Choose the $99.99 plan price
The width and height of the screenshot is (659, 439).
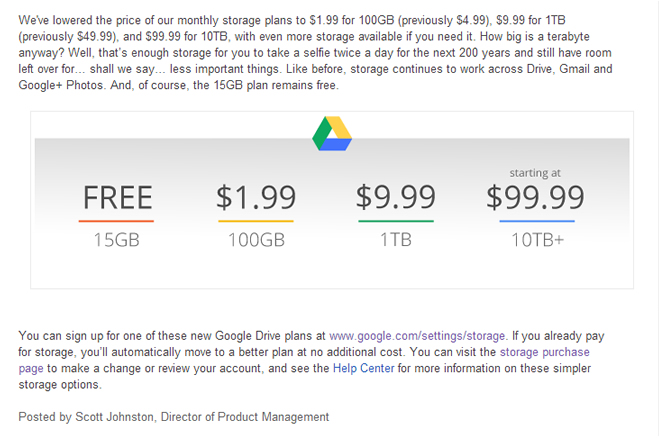click(535, 197)
